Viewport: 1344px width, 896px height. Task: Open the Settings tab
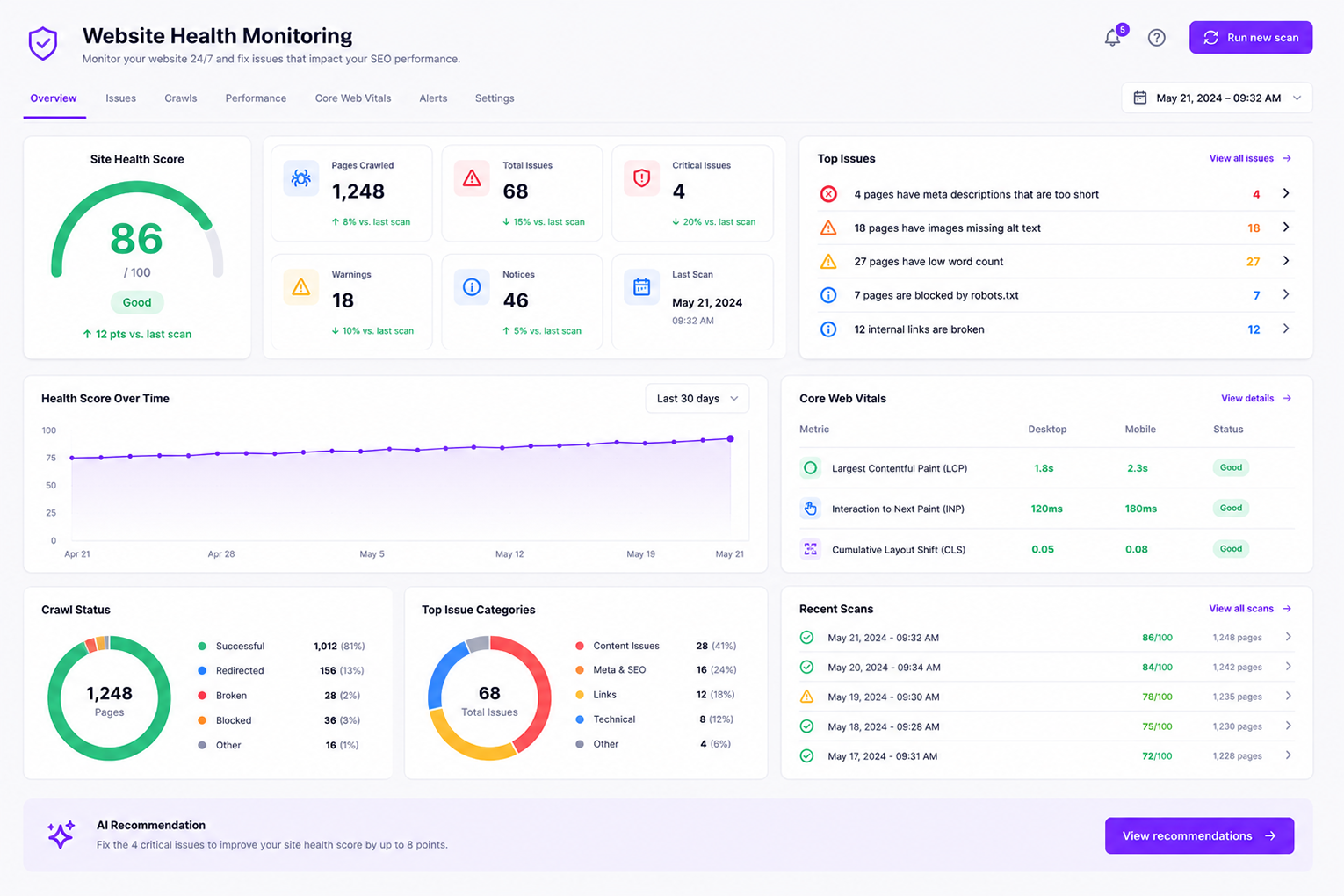click(x=495, y=98)
